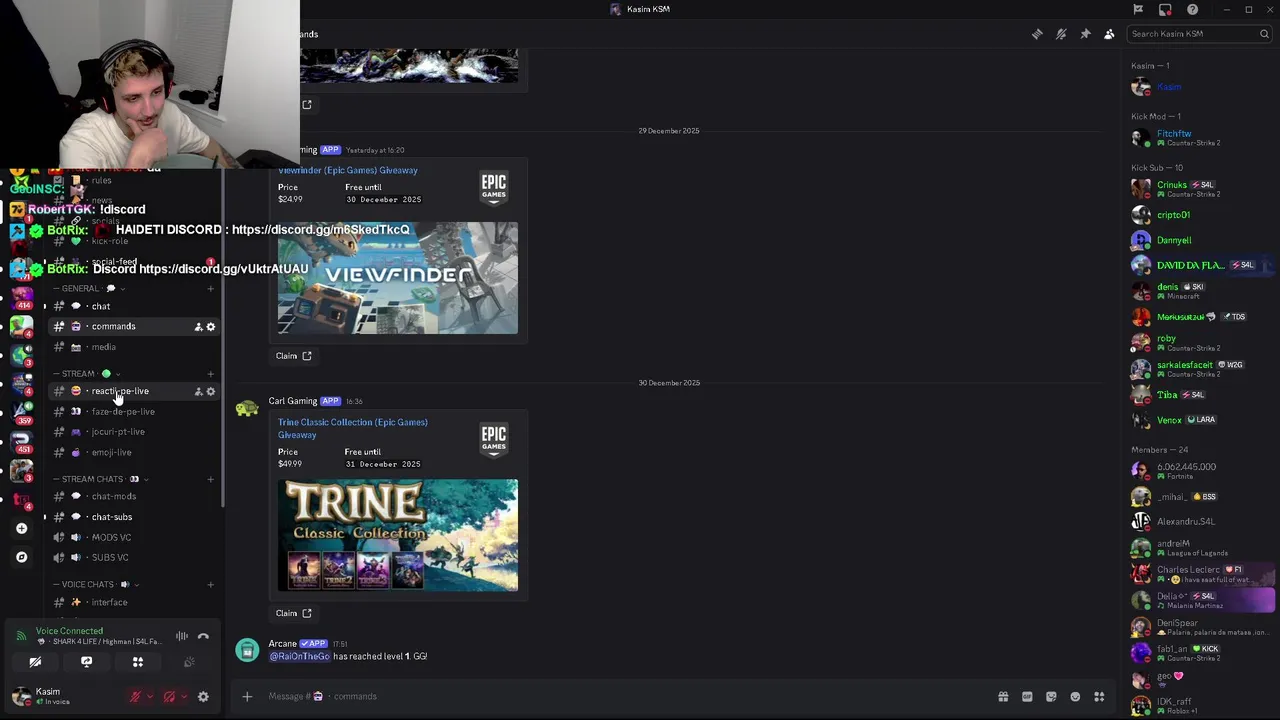Open the sticker picker
The width and height of the screenshot is (1280, 720).
[x=1051, y=697]
